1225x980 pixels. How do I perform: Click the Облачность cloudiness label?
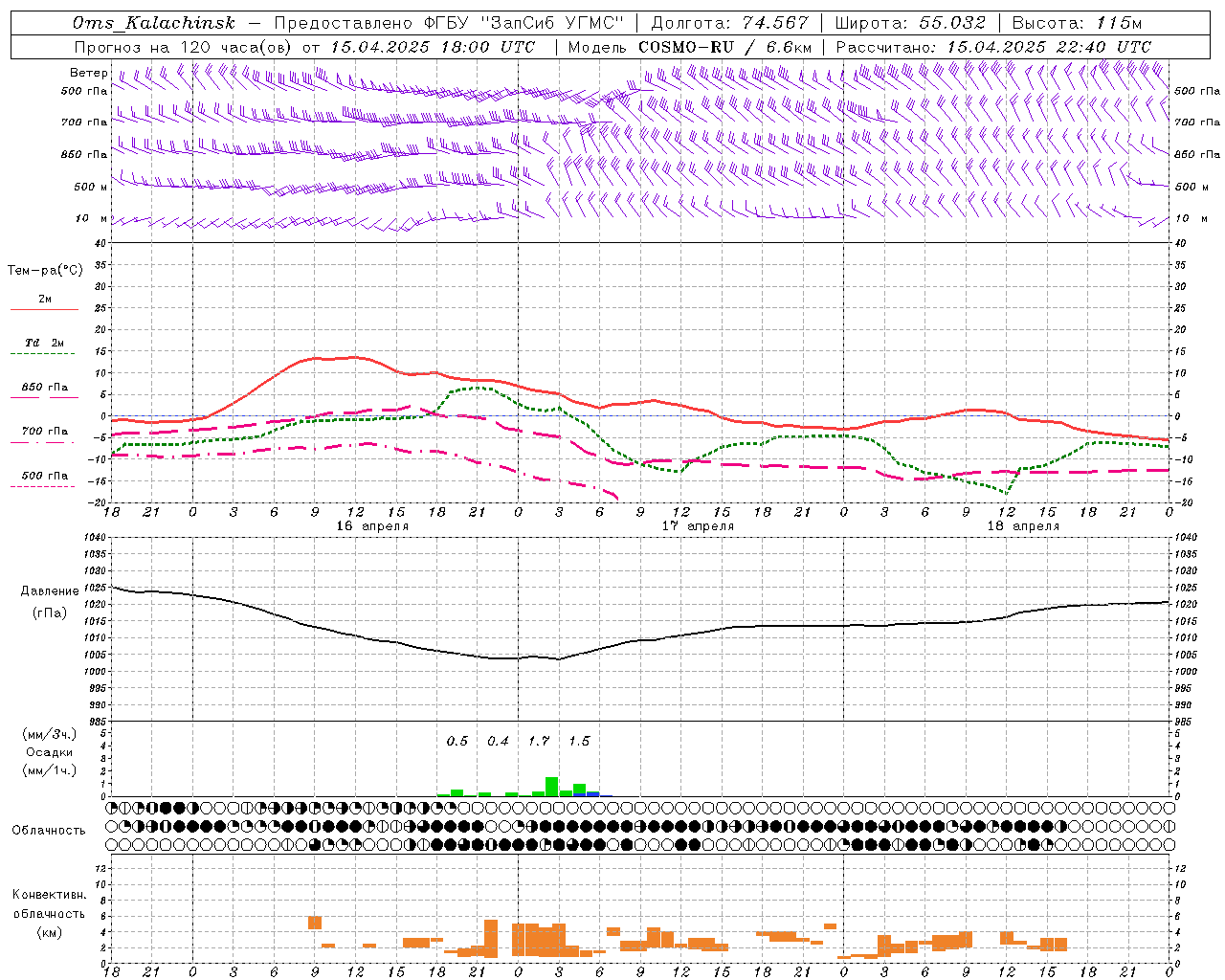(49, 831)
